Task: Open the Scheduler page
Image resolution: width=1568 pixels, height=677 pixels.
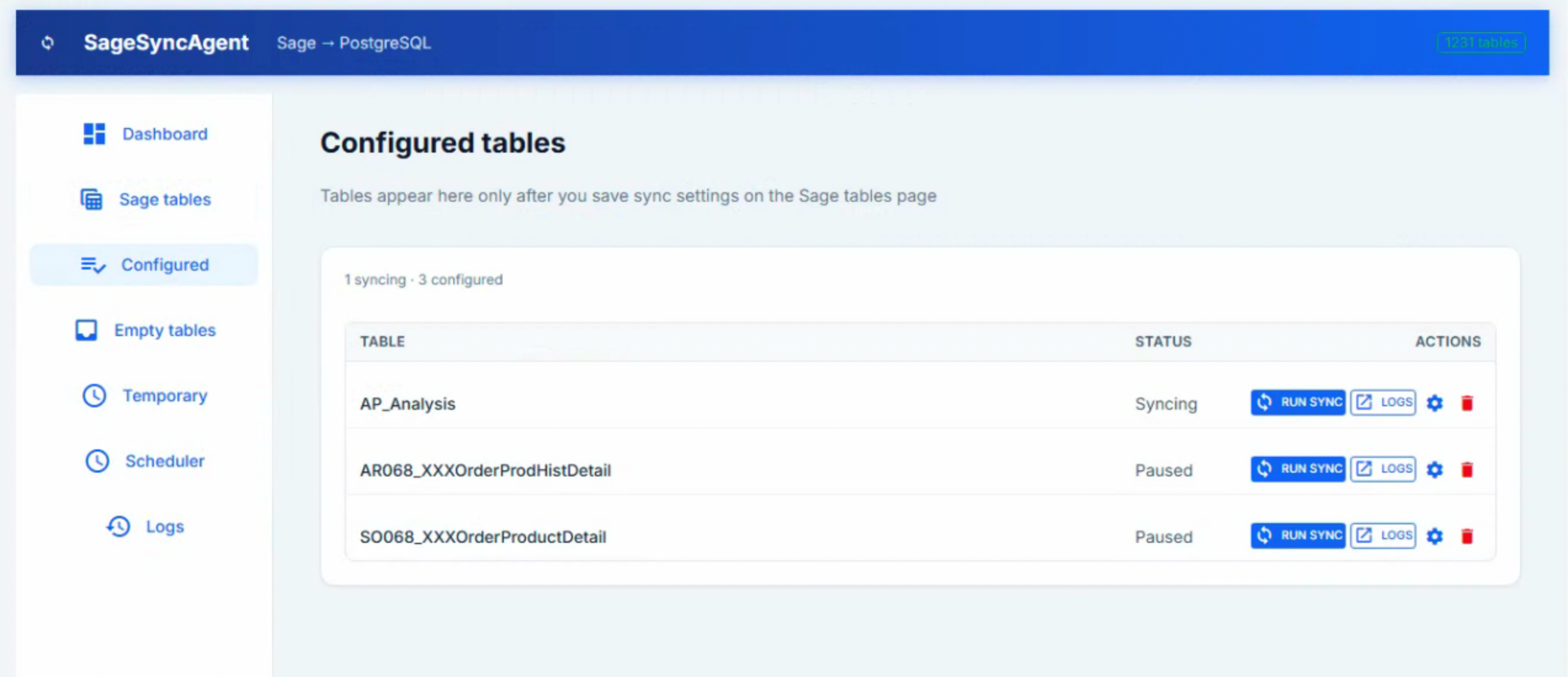Action: (x=144, y=461)
